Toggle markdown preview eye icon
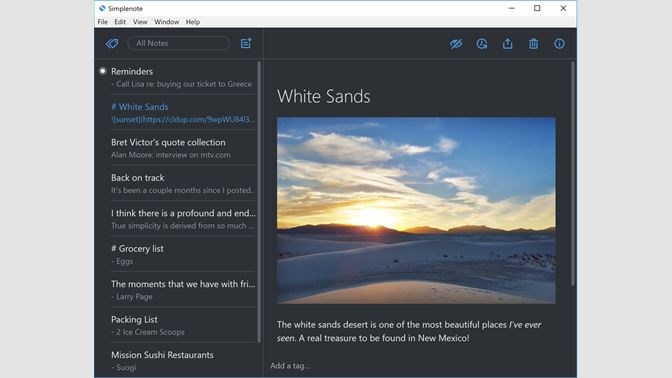The width and height of the screenshot is (672, 378). pos(456,43)
